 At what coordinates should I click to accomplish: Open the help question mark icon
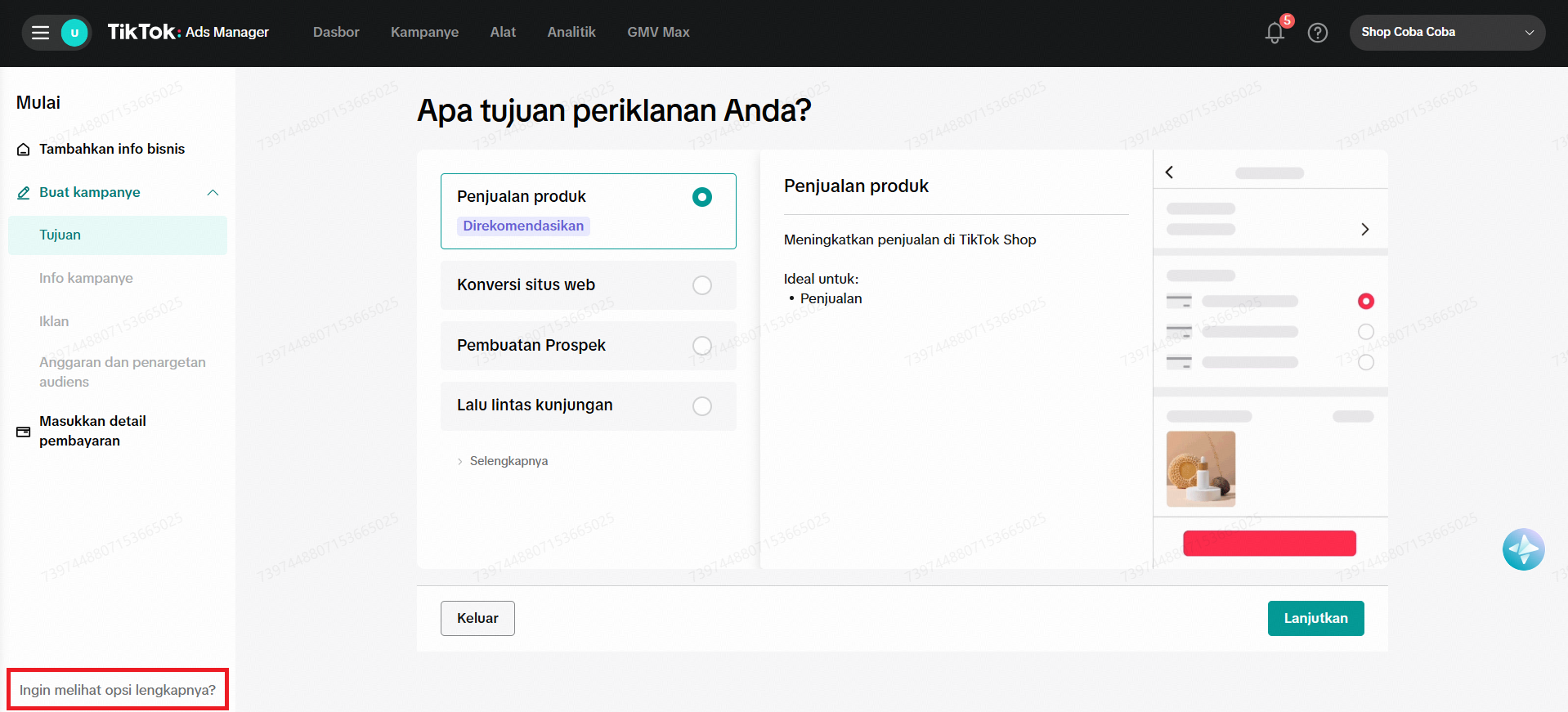(1317, 33)
